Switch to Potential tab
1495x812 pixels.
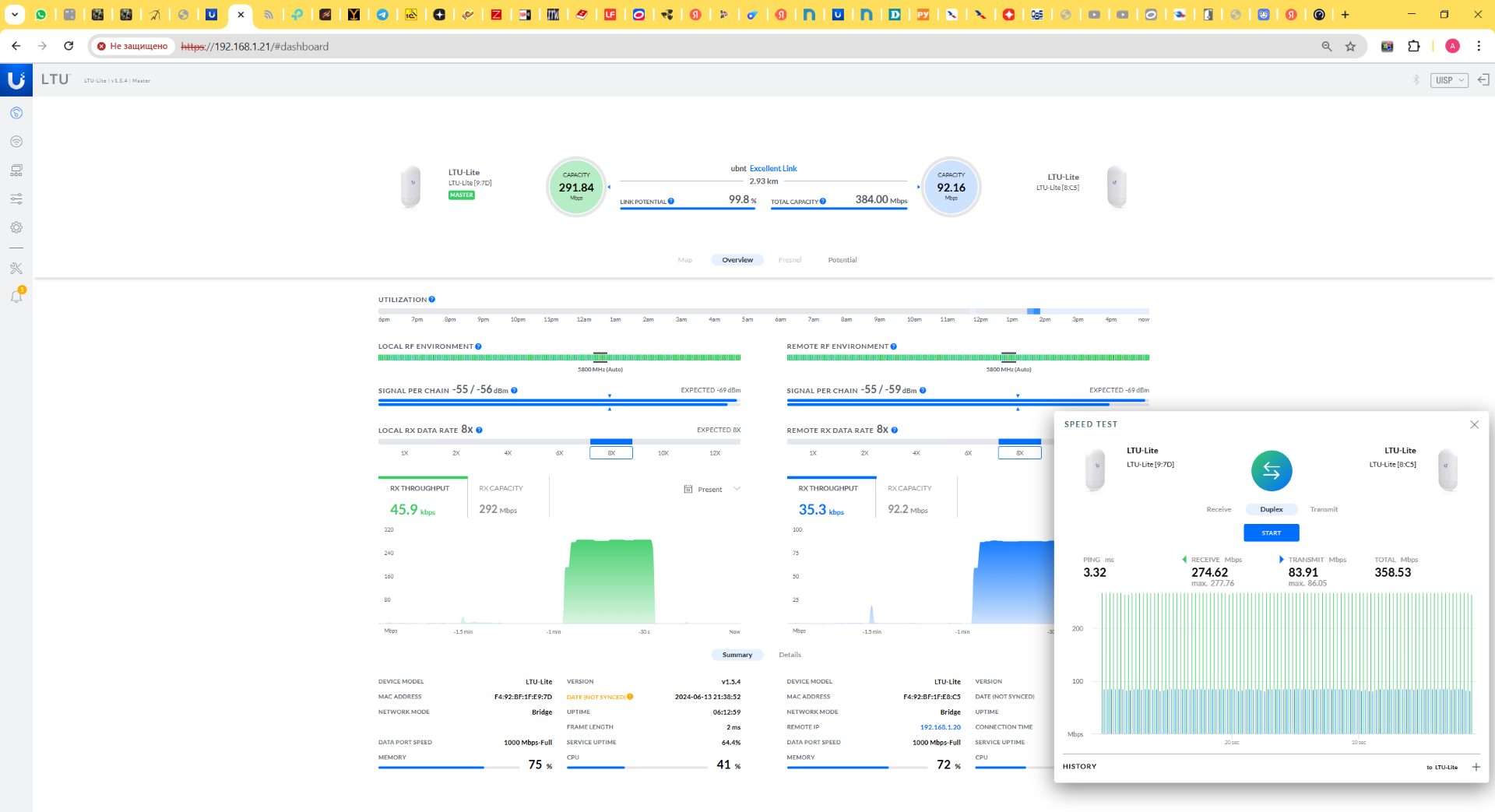(842, 260)
